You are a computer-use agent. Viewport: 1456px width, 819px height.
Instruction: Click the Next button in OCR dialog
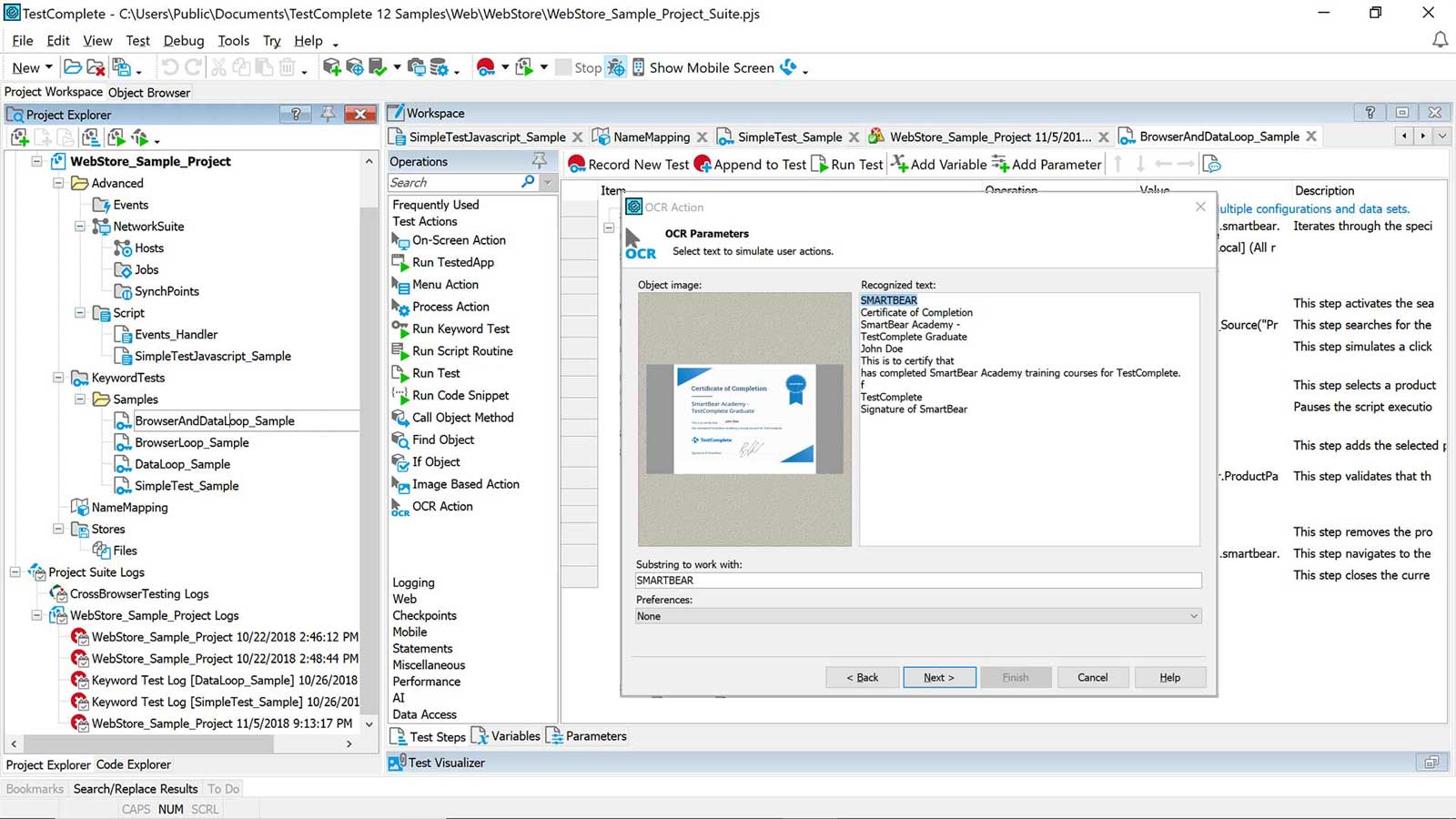[x=939, y=677]
